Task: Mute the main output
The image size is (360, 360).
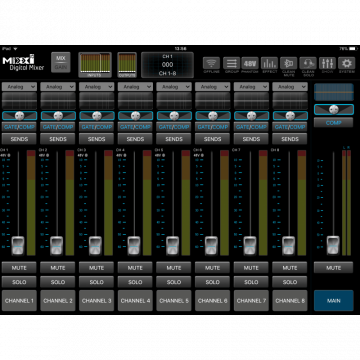Action: click(334, 268)
